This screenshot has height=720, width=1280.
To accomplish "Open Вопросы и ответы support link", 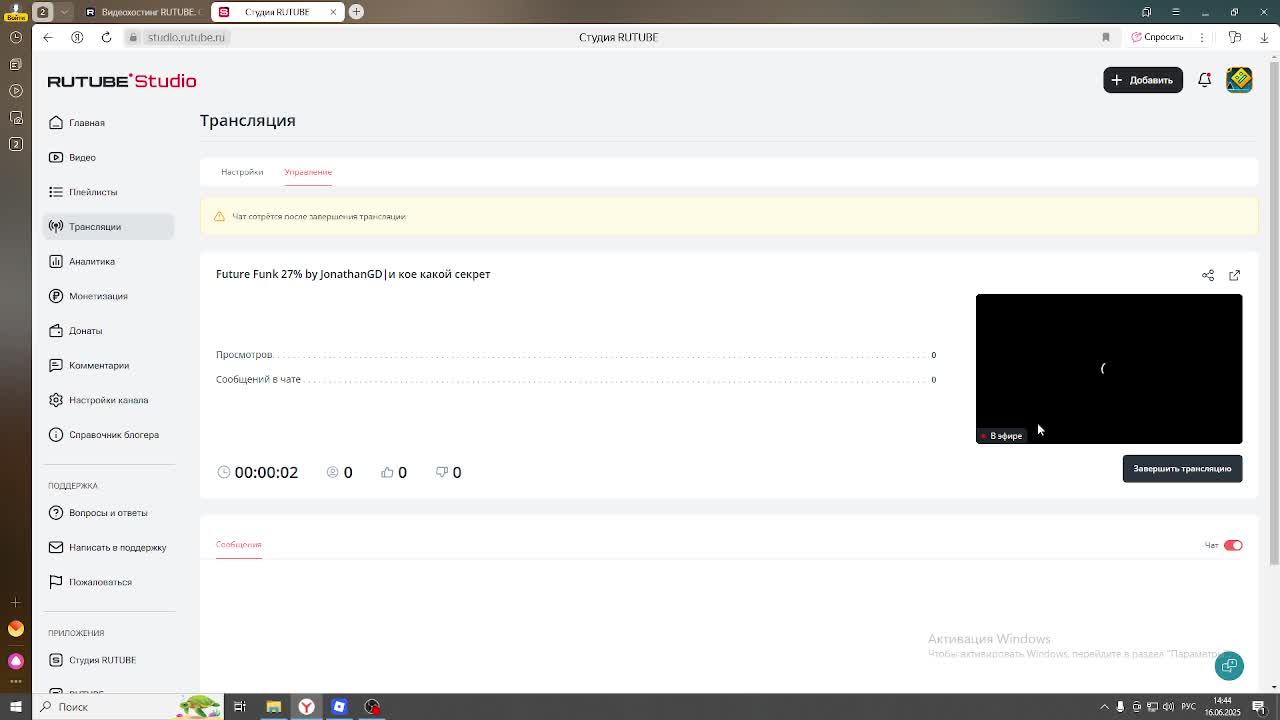I will [108, 513].
